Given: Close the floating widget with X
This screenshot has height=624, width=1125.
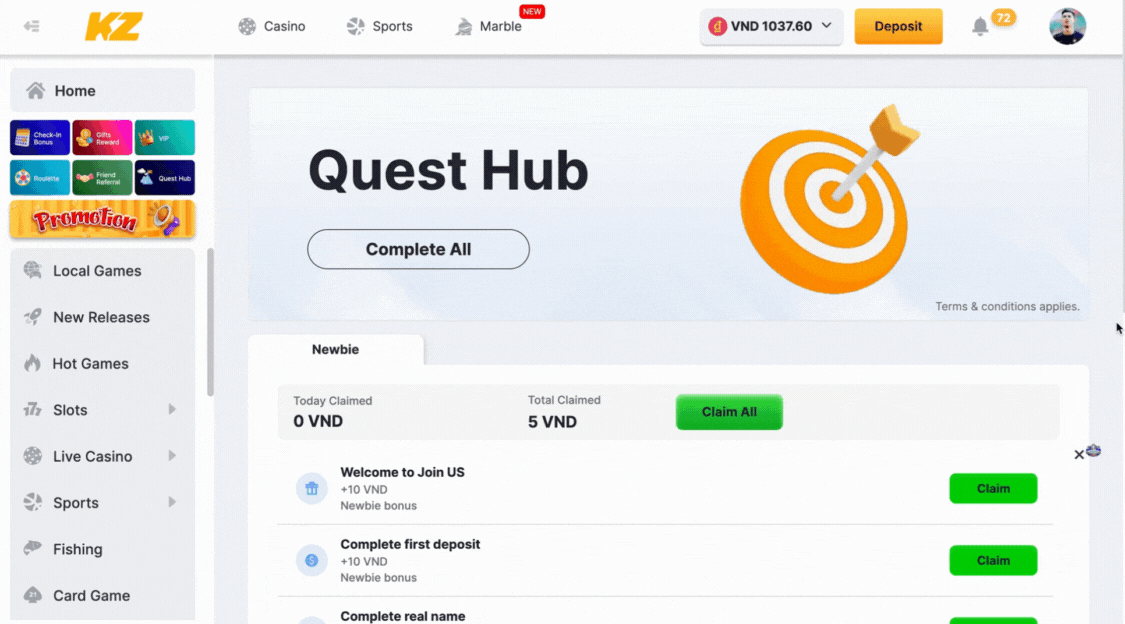Looking at the screenshot, I should click(1078, 455).
